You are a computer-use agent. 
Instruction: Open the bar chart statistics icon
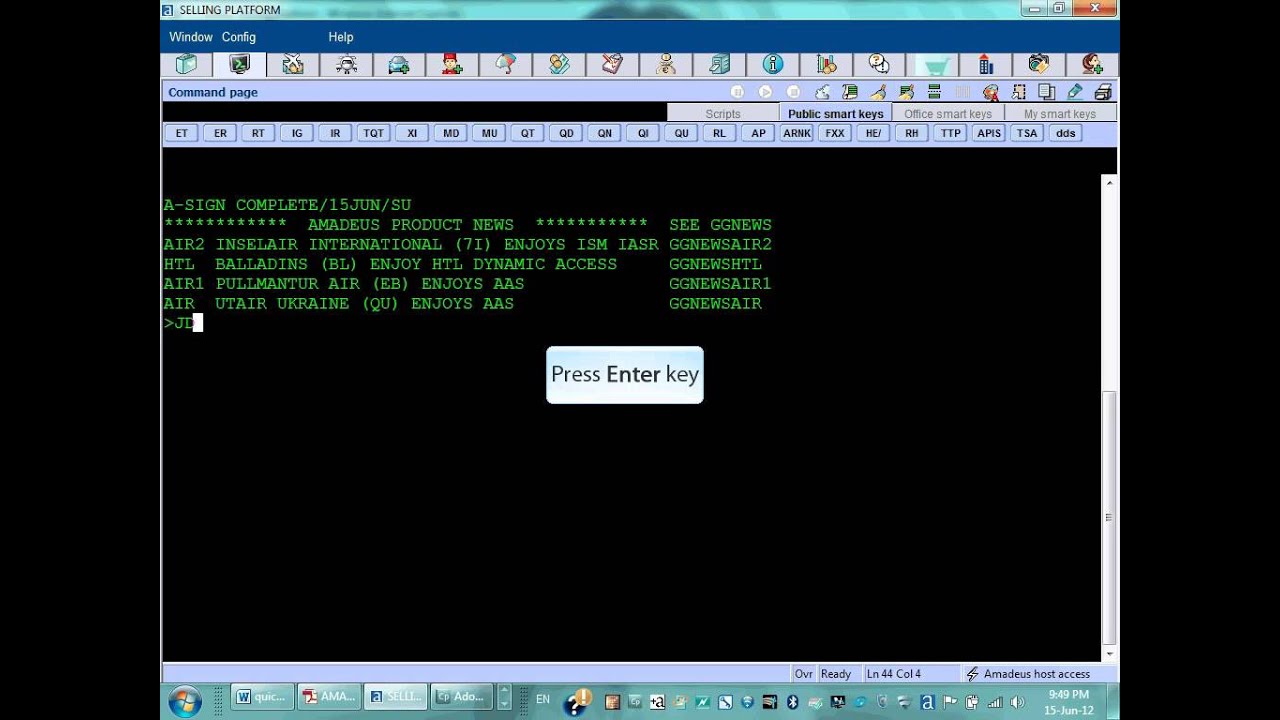(x=826, y=65)
